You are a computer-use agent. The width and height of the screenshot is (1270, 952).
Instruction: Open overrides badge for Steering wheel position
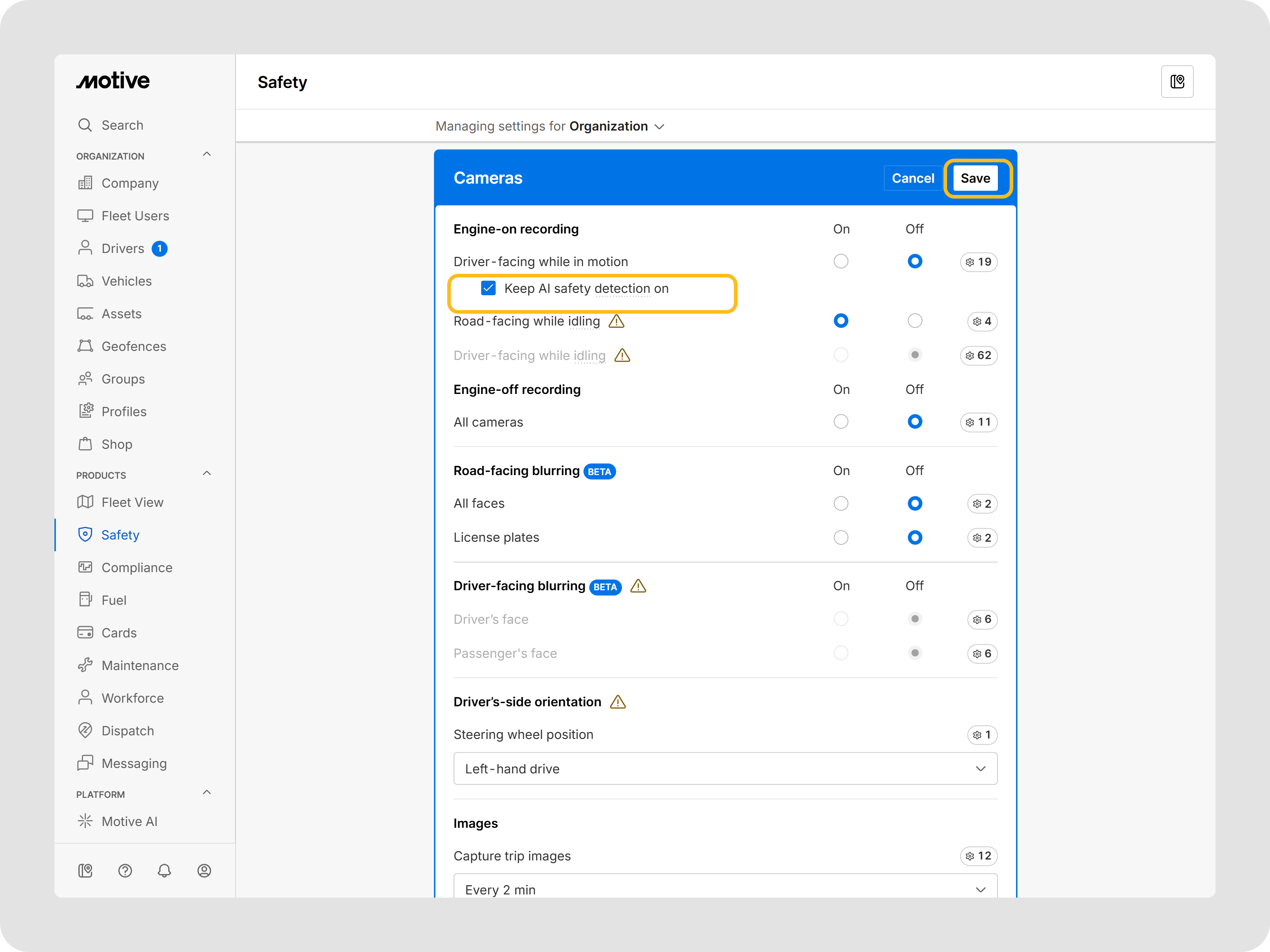[982, 735]
